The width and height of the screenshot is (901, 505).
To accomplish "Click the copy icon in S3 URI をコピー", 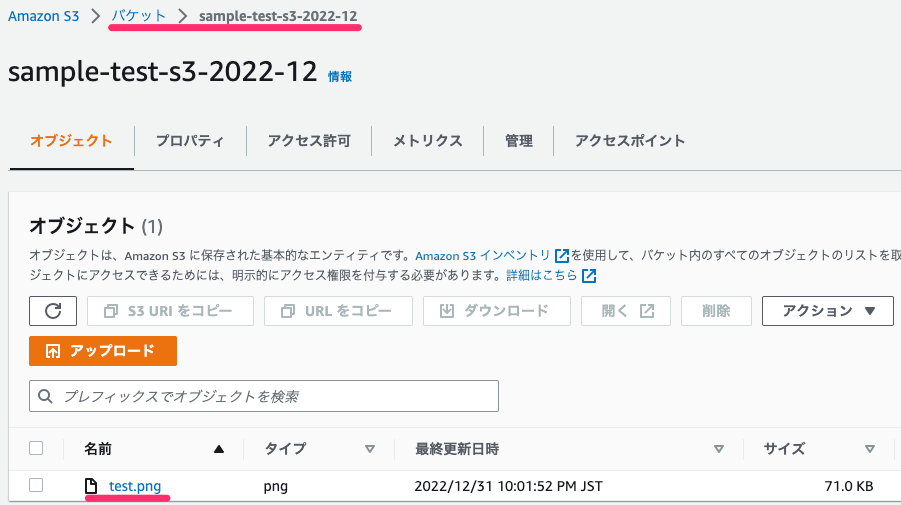I will pos(110,311).
